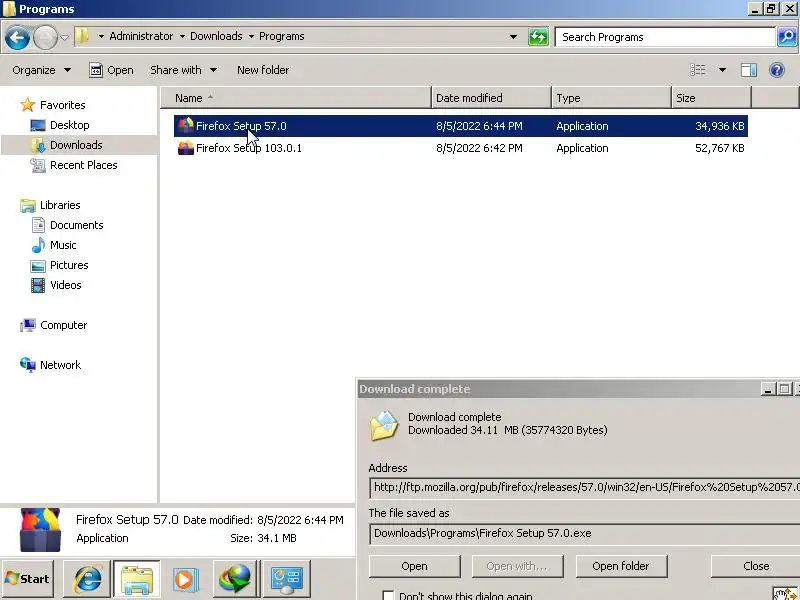Click the Open button in Download complete dialog

[414, 566]
